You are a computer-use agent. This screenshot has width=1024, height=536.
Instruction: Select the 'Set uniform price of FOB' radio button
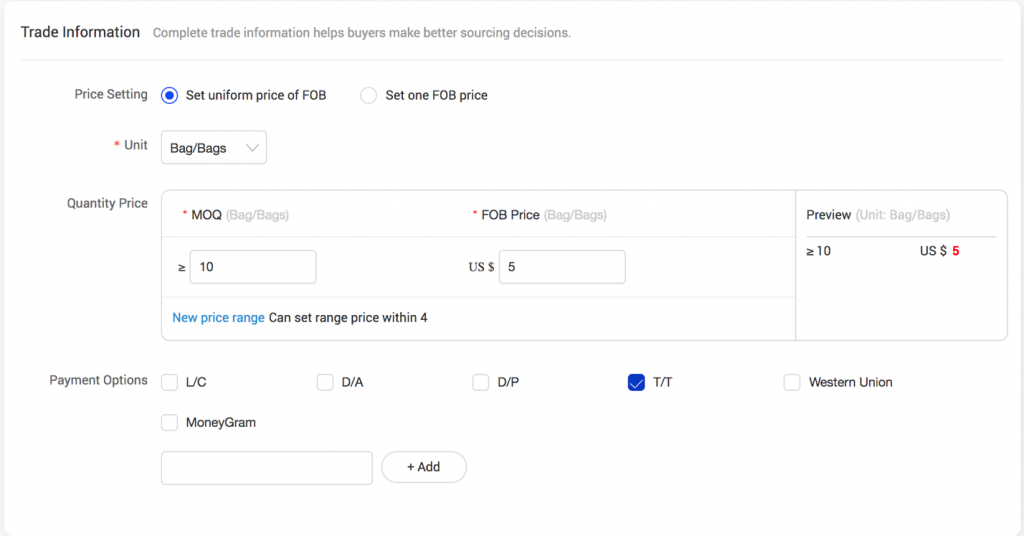pos(169,95)
